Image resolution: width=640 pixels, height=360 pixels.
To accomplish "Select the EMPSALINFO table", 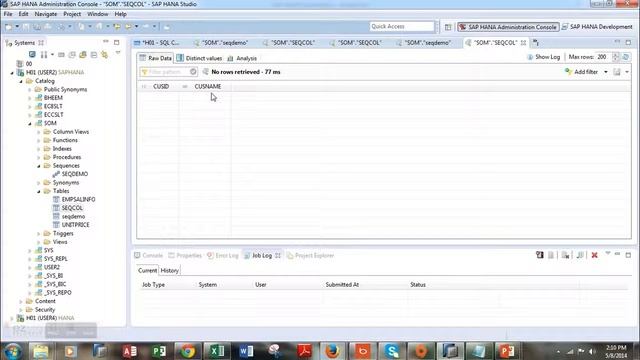I will [78, 199].
